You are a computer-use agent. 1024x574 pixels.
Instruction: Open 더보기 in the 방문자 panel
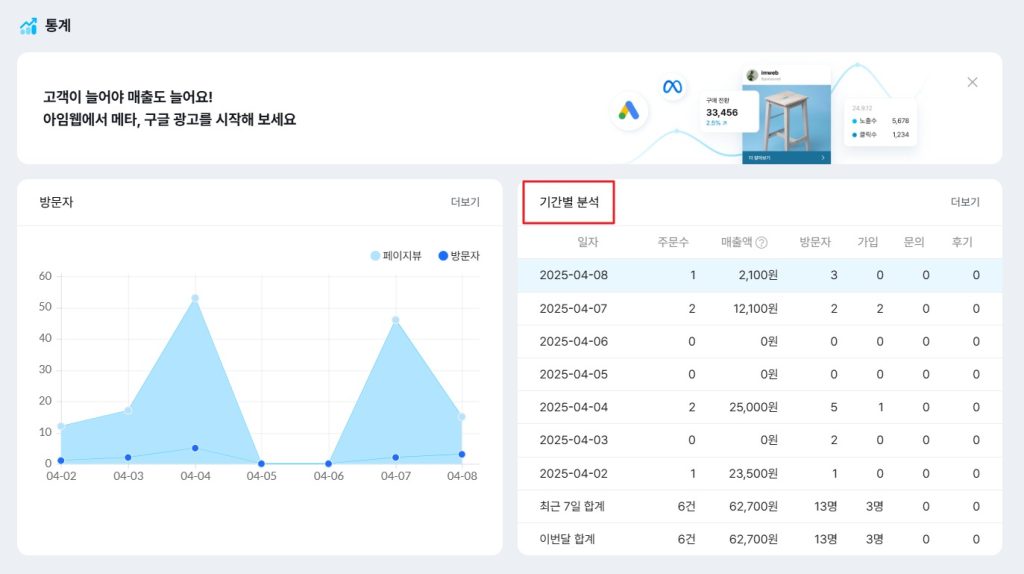[x=465, y=202]
